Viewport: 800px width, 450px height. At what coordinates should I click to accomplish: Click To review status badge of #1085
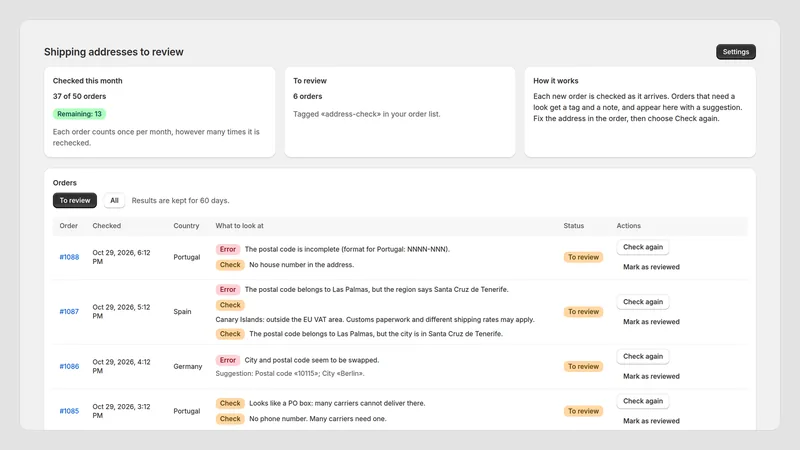[583, 411]
